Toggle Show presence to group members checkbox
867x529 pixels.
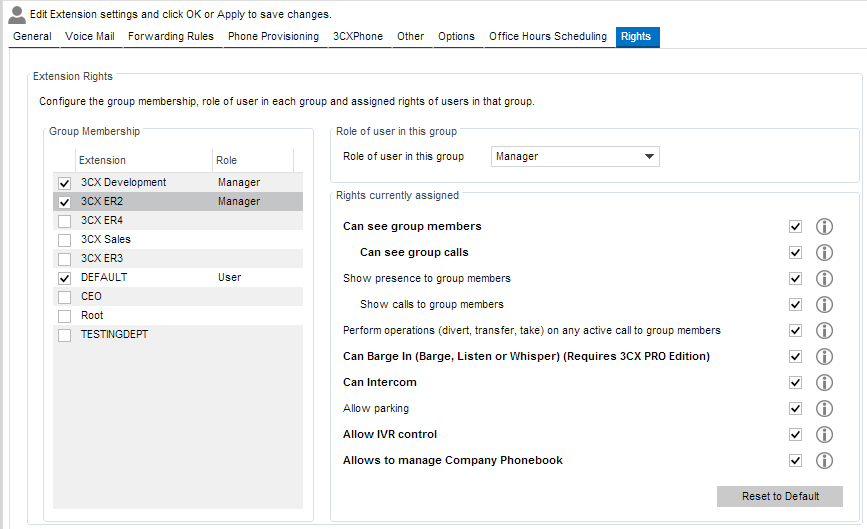(795, 279)
